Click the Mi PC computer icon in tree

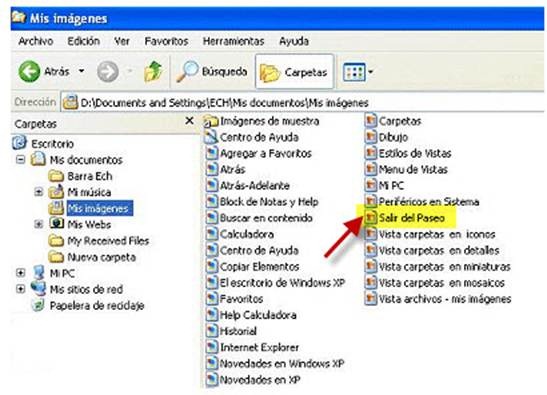(39, 273)
